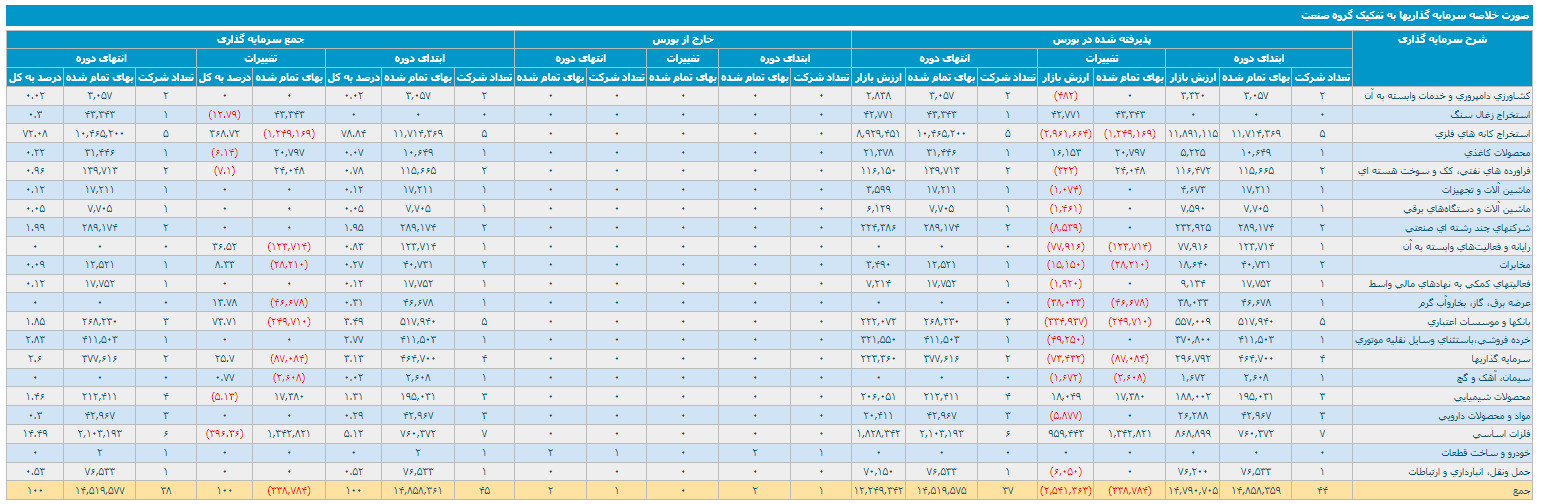Select the value ۲۳۲,۹۲۵ in multi-industry companies row
The image size is (1549, 504).
[x=1194, y=227]
